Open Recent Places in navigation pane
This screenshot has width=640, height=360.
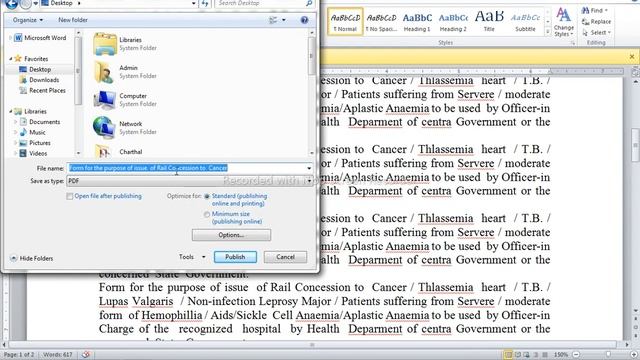point(43,91)
